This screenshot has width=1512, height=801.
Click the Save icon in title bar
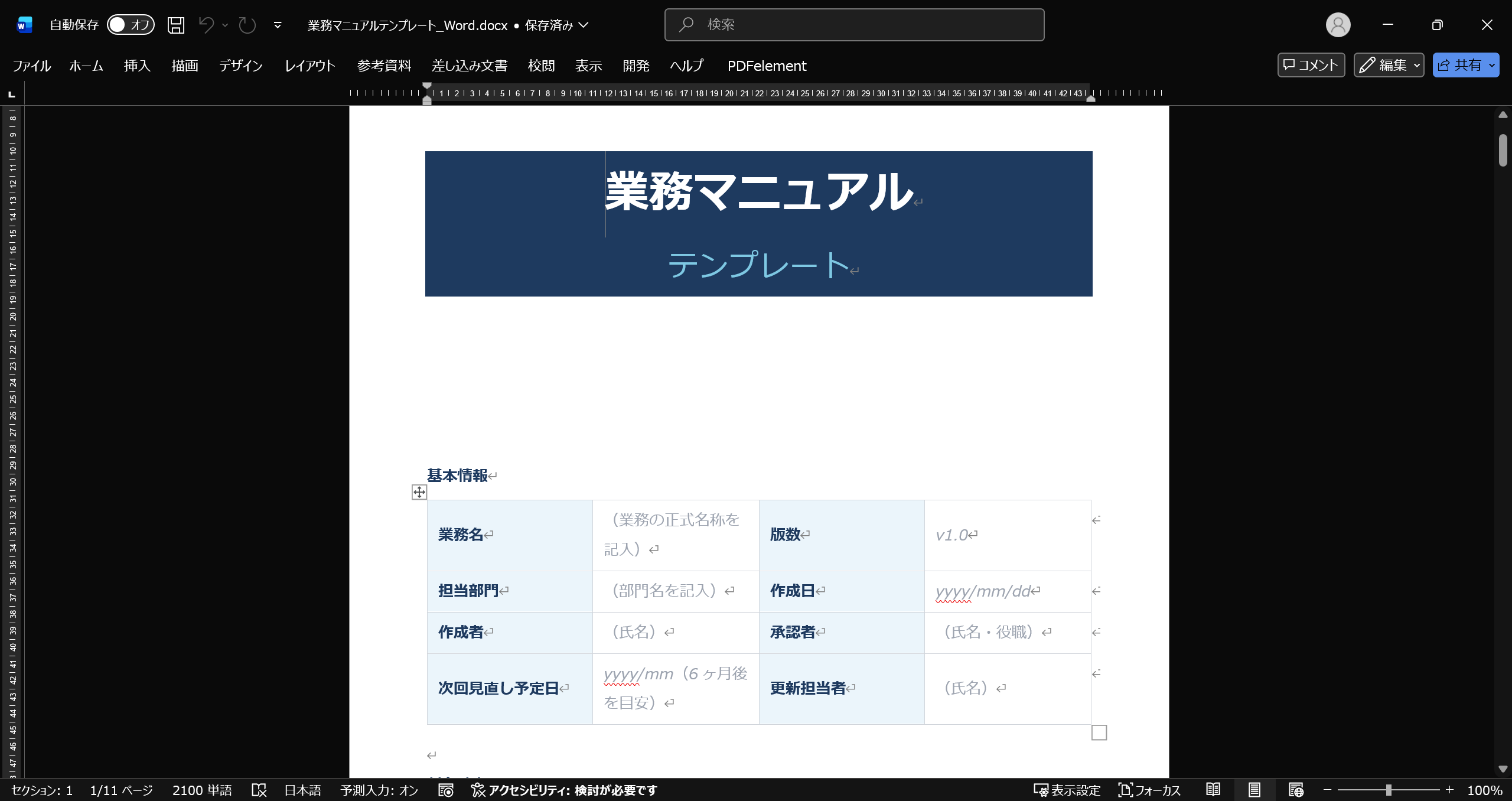pyautogui.click(x=176, y=25)
